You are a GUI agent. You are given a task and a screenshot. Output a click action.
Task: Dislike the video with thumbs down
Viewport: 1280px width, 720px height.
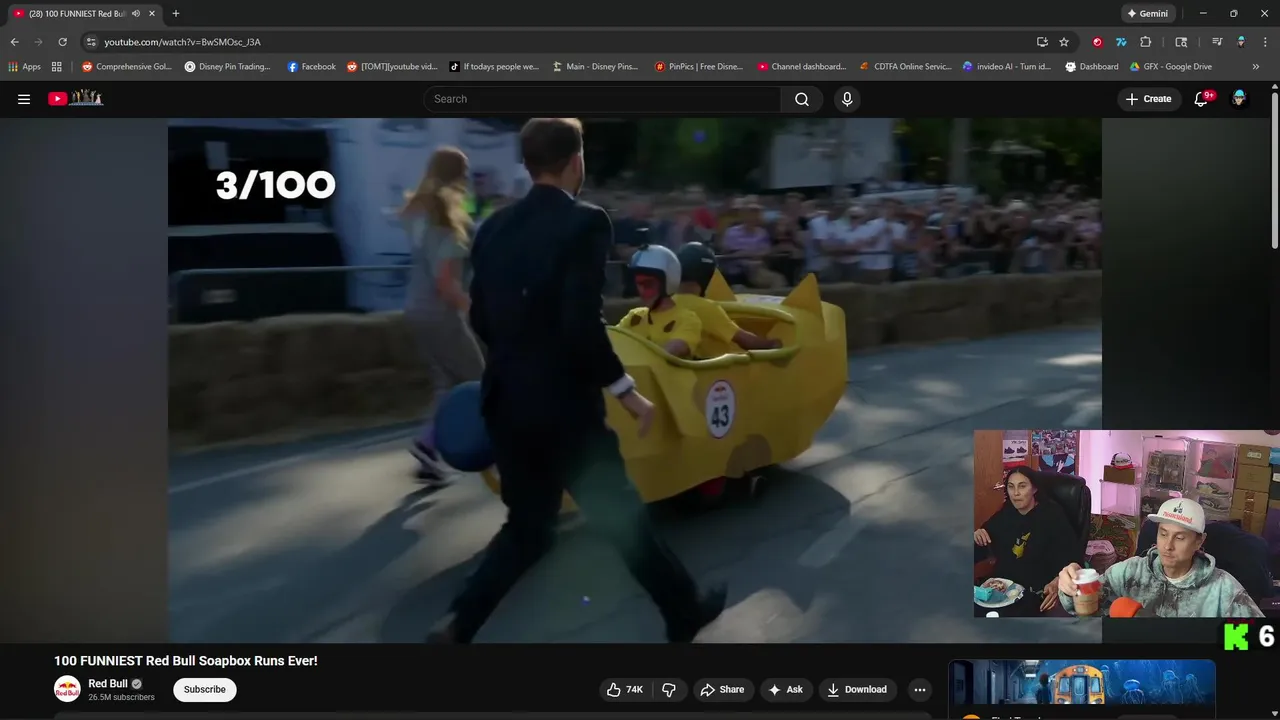(669, 689)
